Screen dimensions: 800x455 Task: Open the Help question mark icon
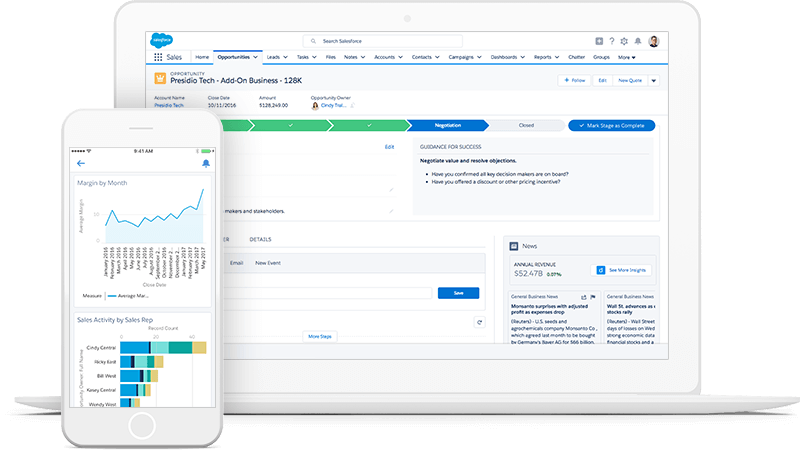coord(612,41)
